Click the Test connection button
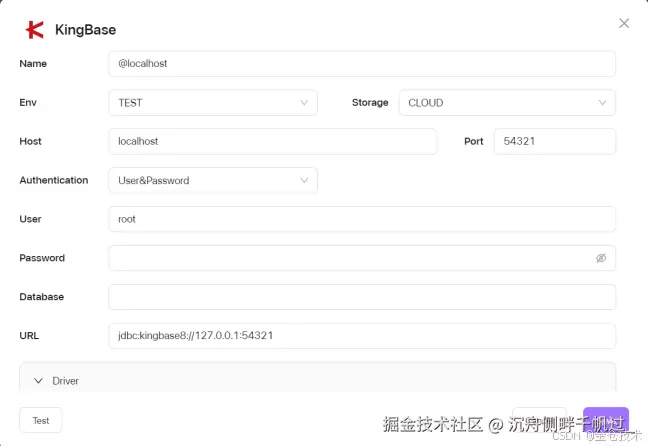This screenshot has width=648, height=447. 40,421
